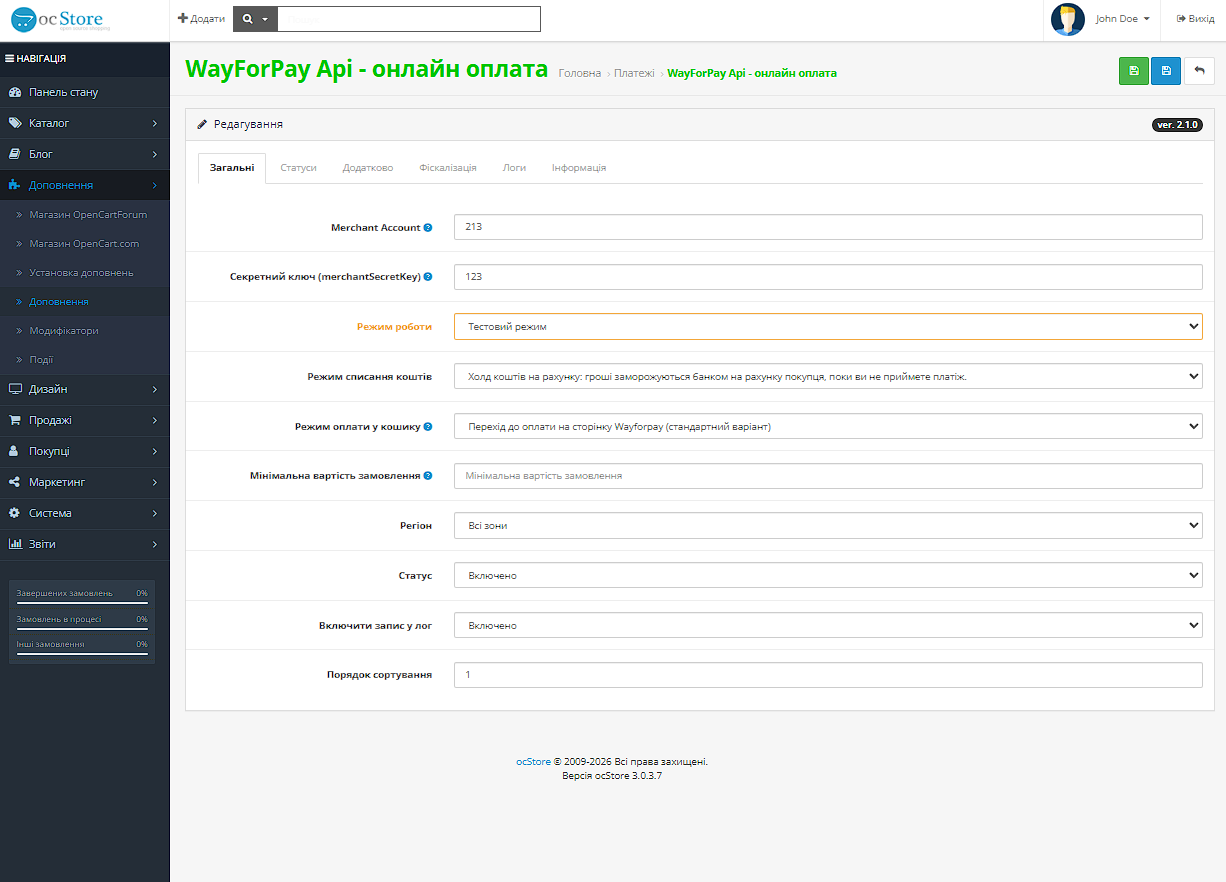Screen dimensions: 1226x882
Task: Click the header search text box
Action: (x=409, y=19)
